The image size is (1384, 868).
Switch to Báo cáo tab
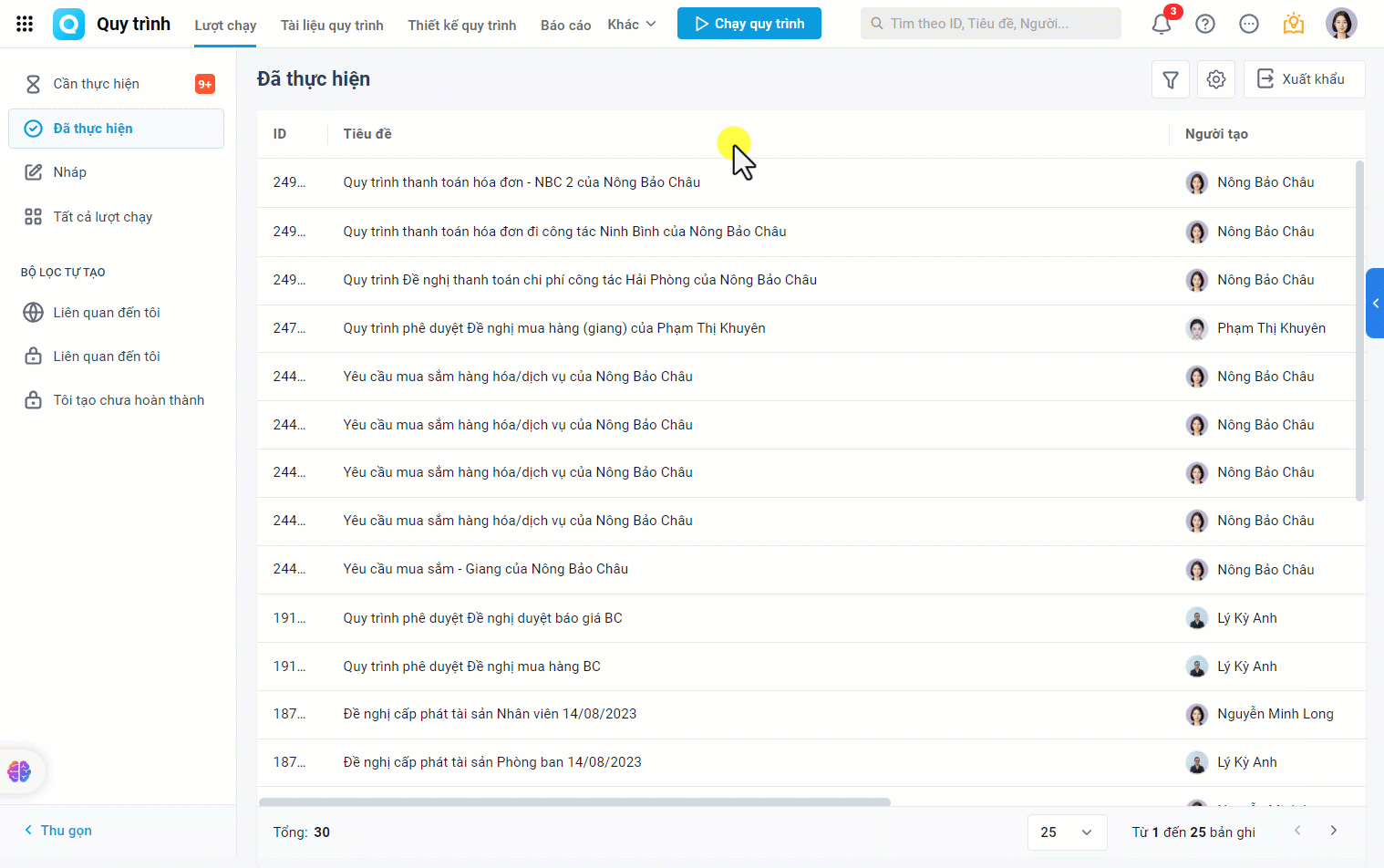pos(565,25)
